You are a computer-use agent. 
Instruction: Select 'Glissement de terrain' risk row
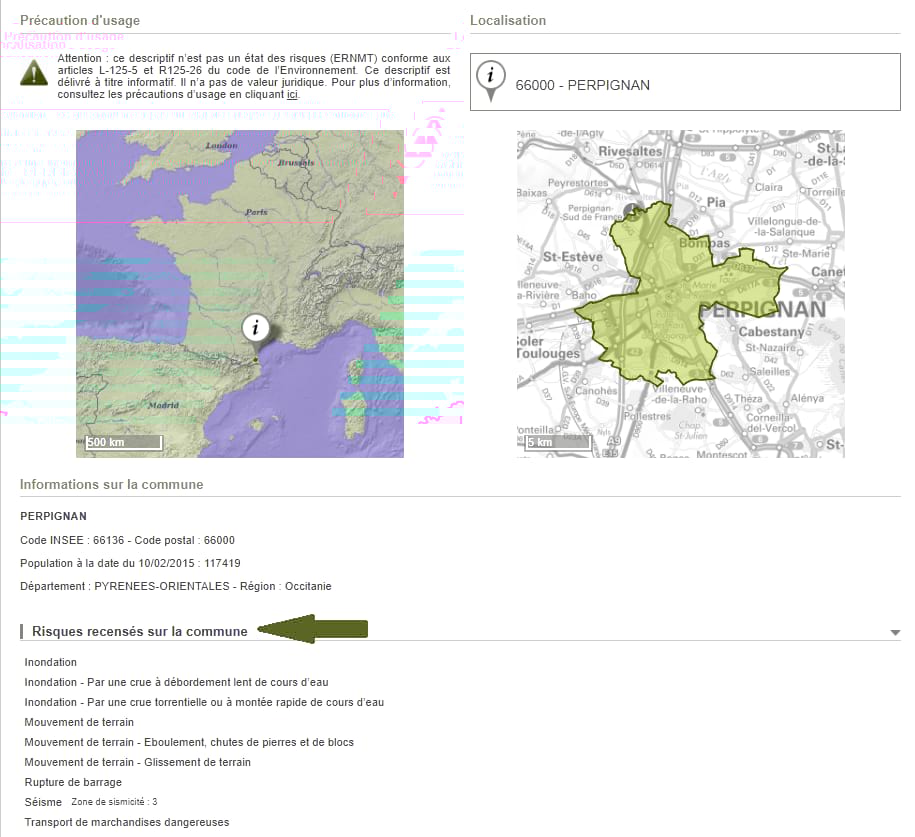point(138,762)
